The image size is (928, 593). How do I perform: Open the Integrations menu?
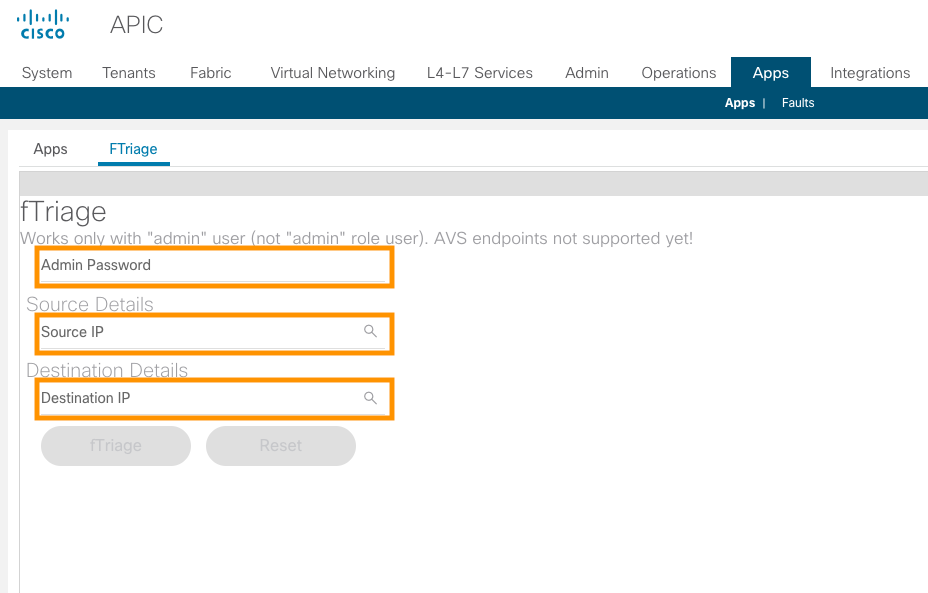point(870,73)
